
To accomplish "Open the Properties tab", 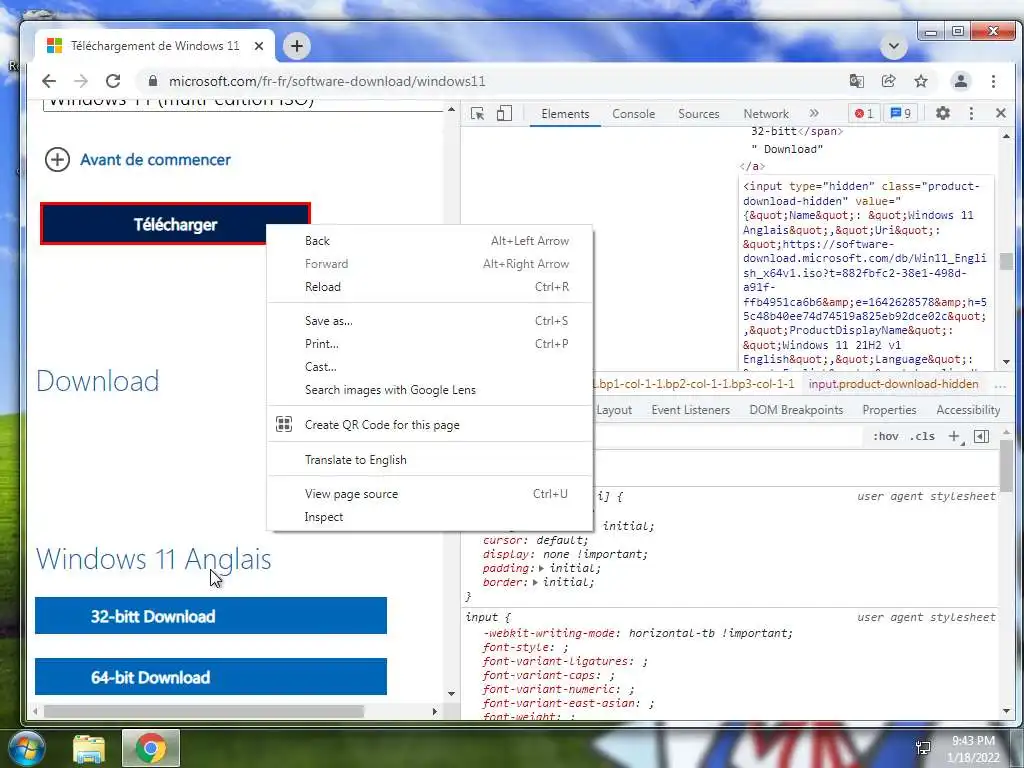I will click(889, 409).
